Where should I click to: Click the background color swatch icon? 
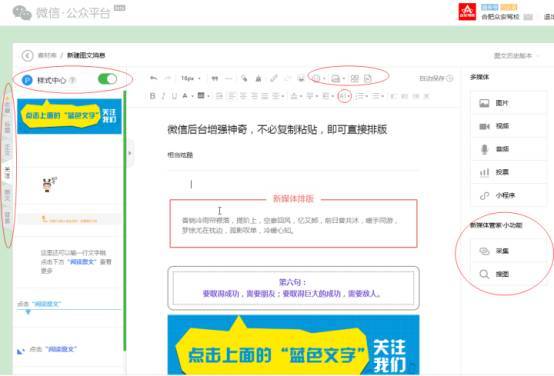[x=201, y=96]
